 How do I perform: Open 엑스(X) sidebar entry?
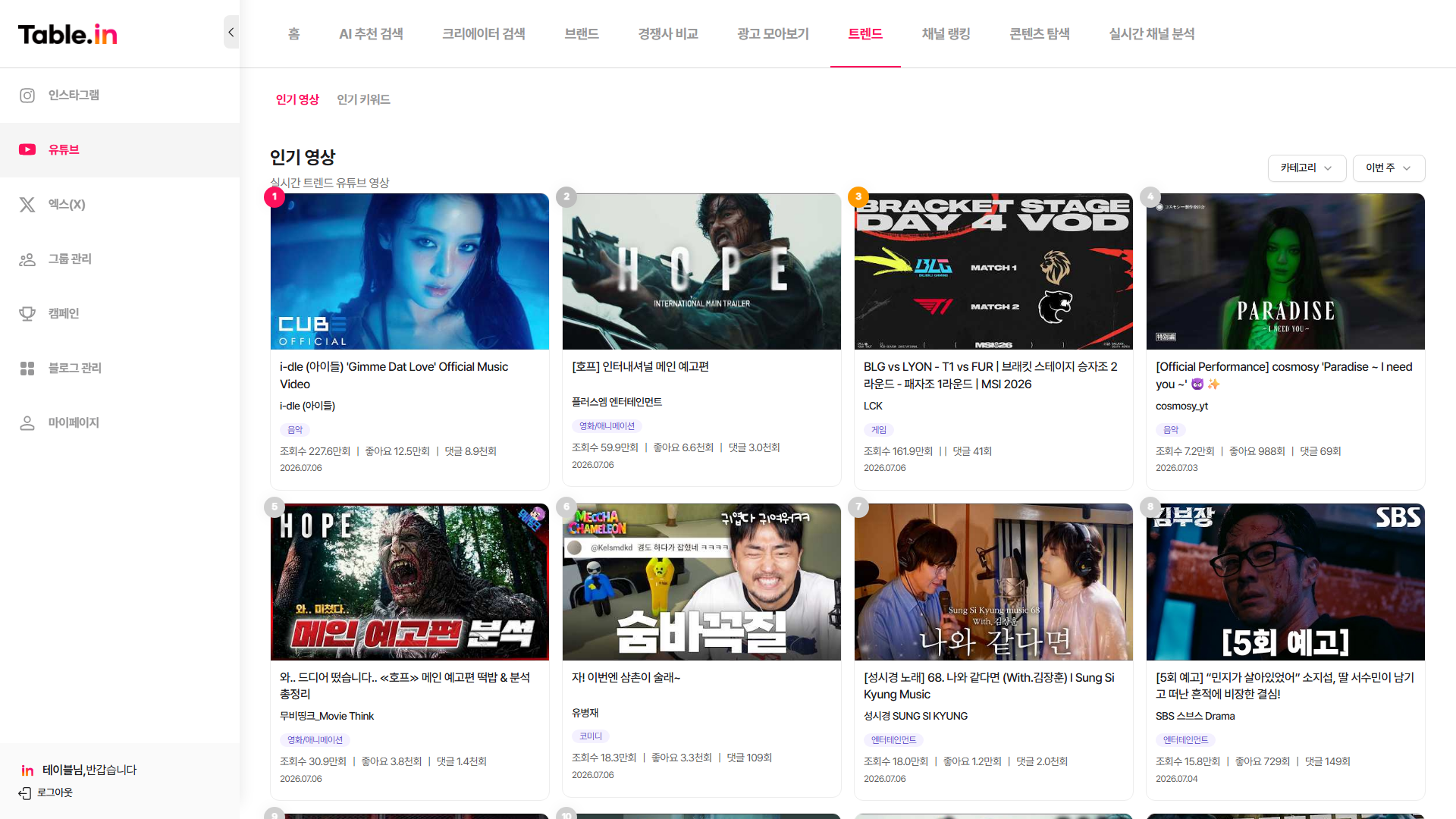tap(67, 205)
